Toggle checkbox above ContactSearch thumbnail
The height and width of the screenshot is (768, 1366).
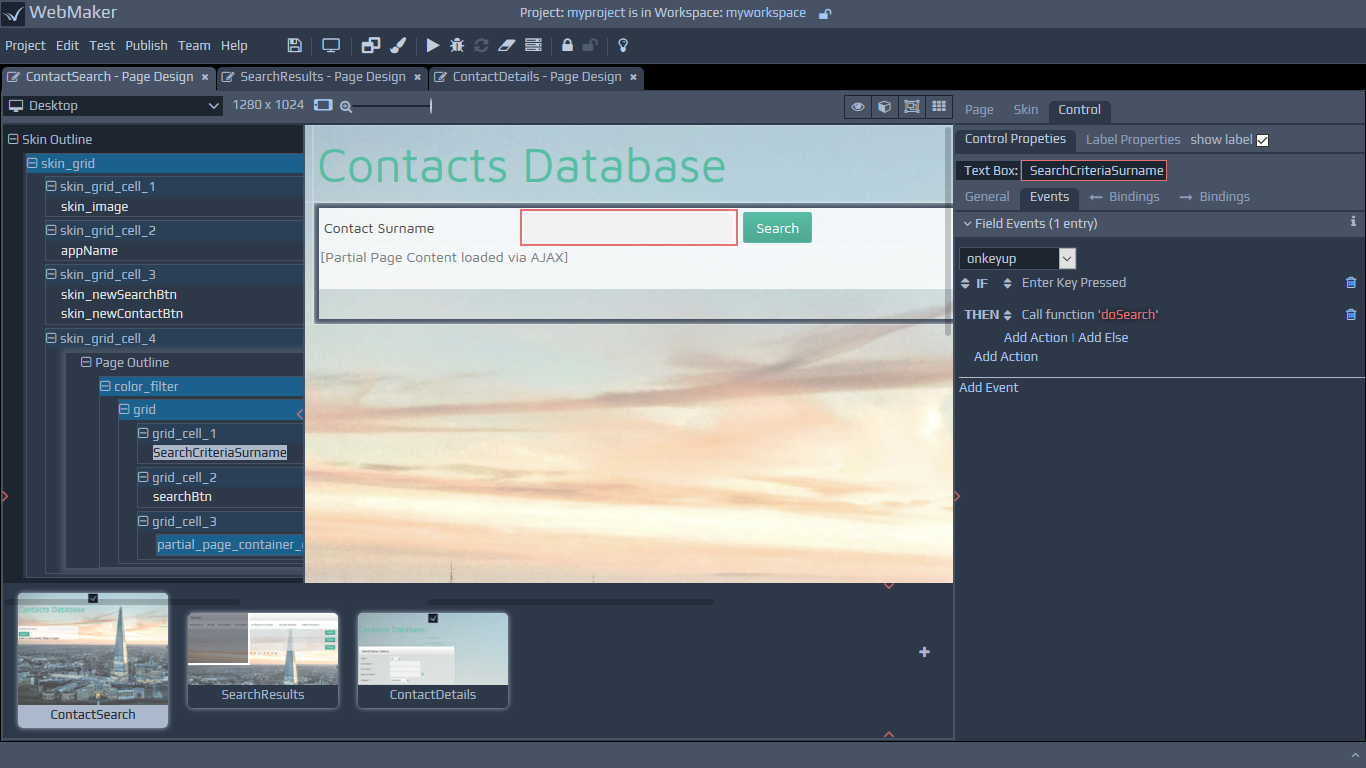coord(93,598)
